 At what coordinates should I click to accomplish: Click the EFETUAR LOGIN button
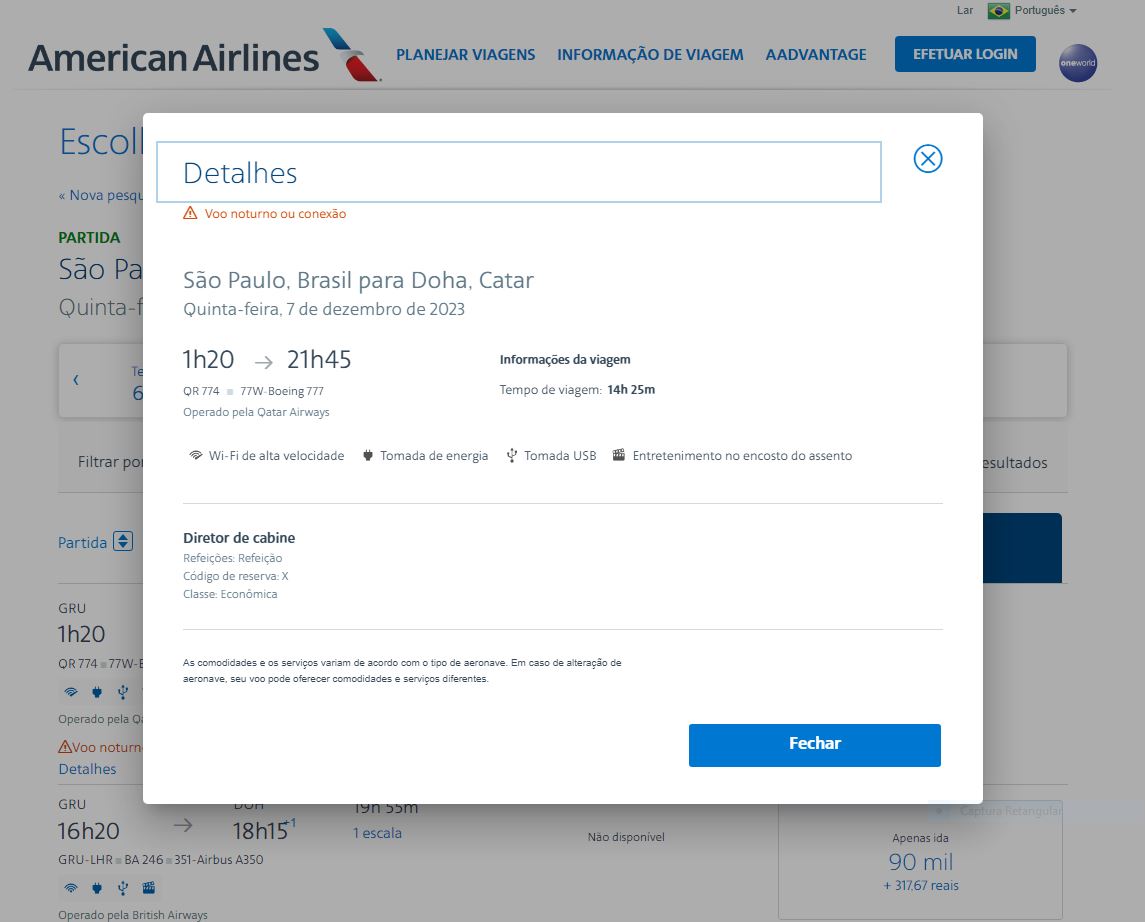click(964, 54)
